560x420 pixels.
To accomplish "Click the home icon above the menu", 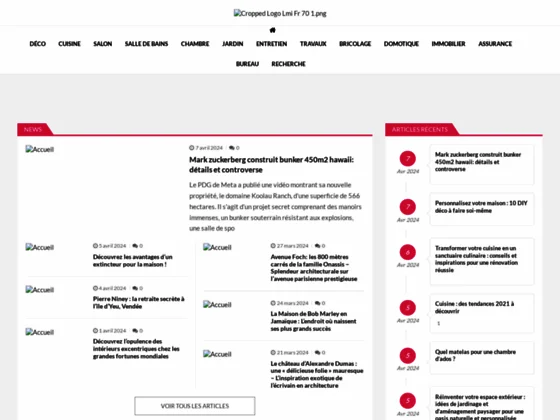I will pos(272,30).
